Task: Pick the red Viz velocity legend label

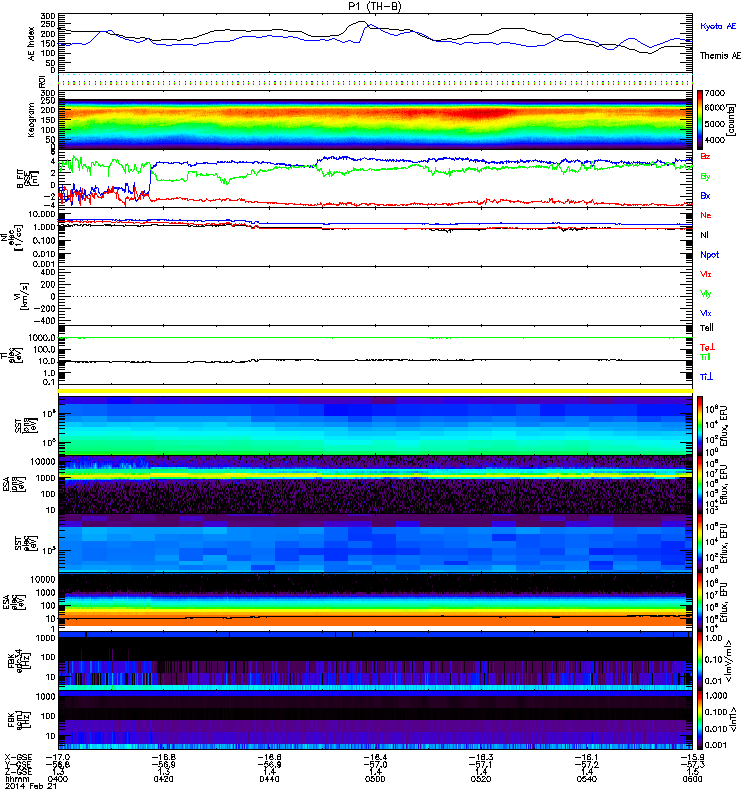Action: pos(707,273)
